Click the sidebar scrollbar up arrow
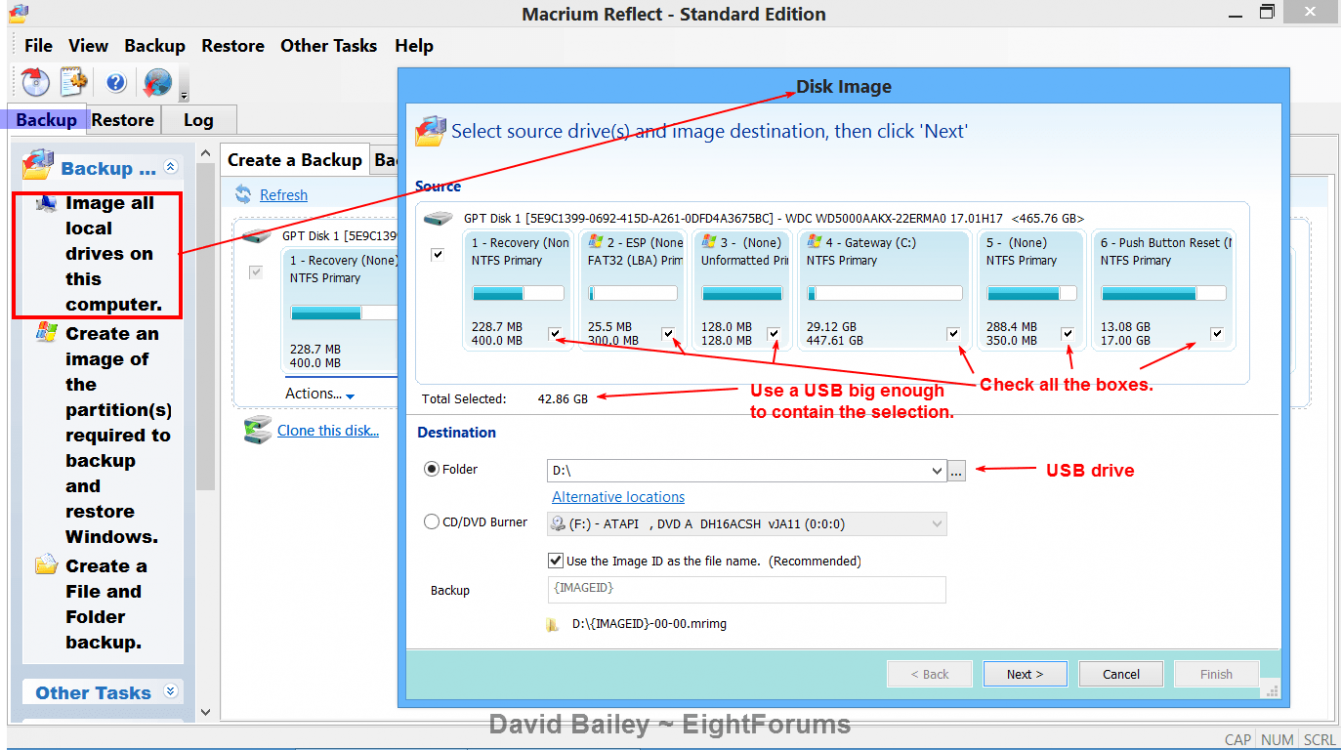This screenshot has width=1341, height=750. pyautogui.click(x=205, y=153)
